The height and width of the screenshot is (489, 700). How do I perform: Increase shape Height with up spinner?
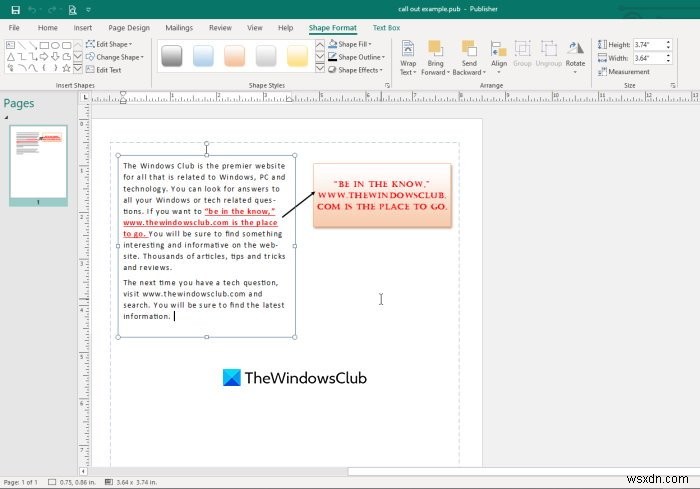pyautogui.click(x=668, y=42)
